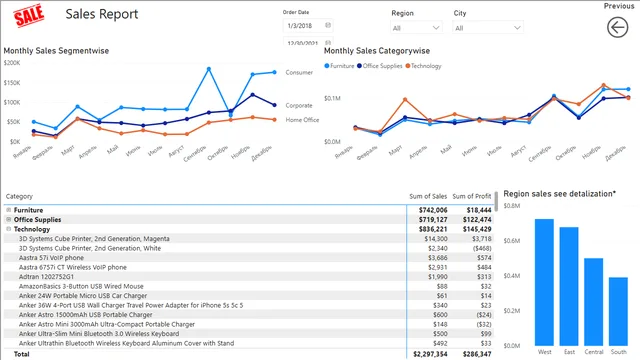This screenshot has height=360, width=640.
Task: Click Technology profit value $145,429
Action: [477, 229]
